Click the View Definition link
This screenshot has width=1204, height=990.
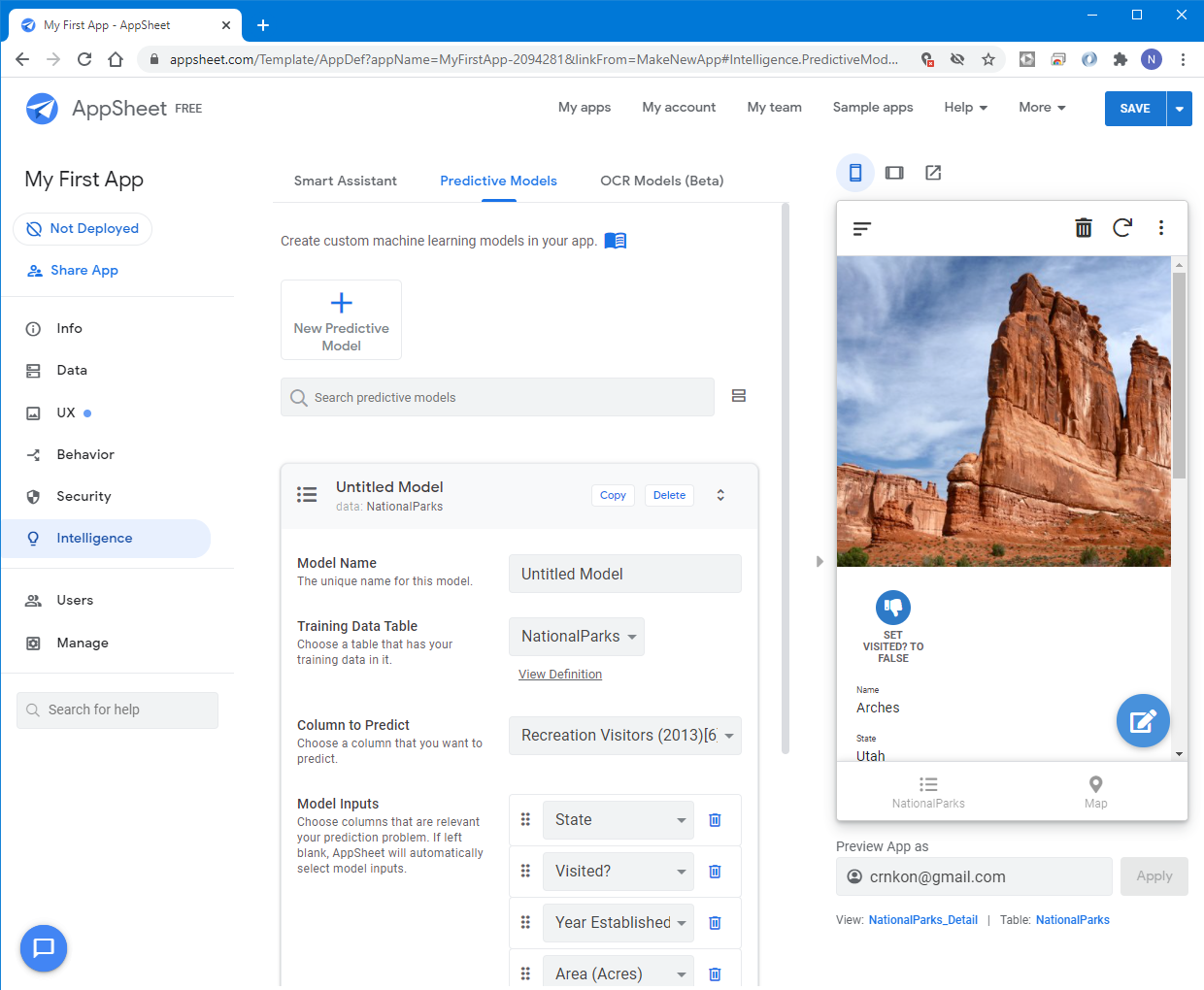pos(560,675)
